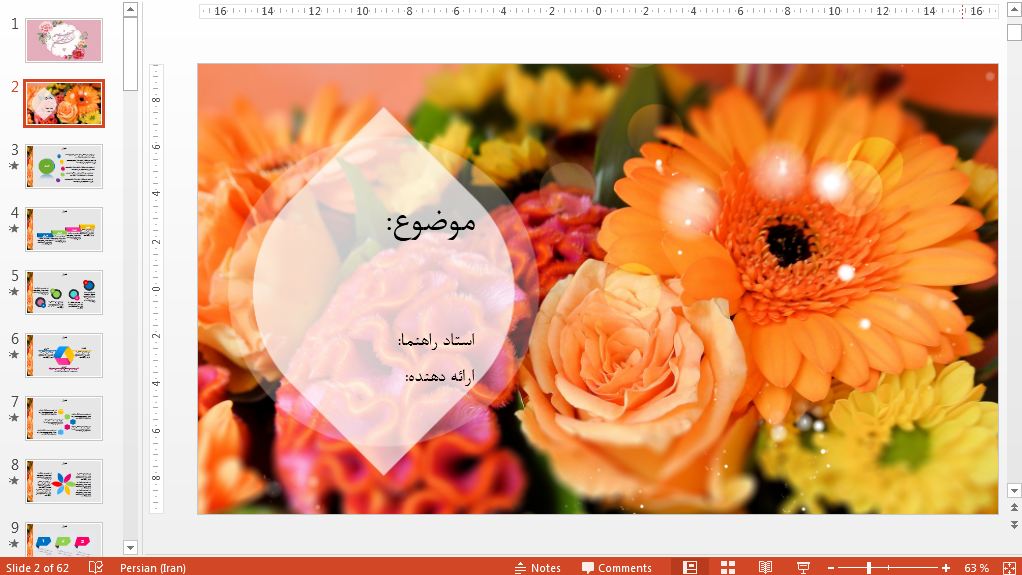Select slide 1 thumbnail

64,40
